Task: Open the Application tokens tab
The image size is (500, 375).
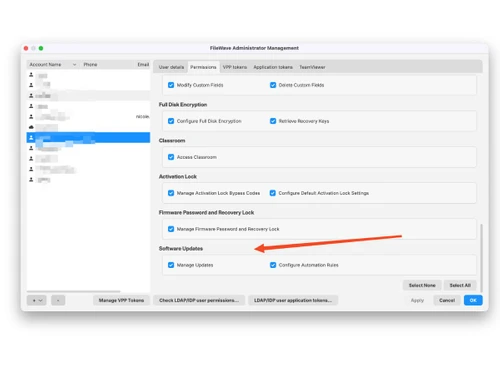Action: [273, 67]
